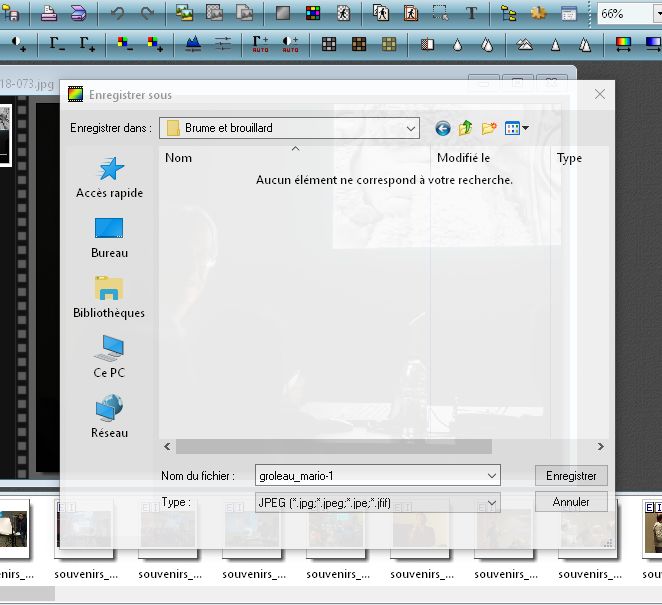Image resolution: width=662 pixels, height=605 pixels.
Task: Go back with the blue arrow
Action: [442, 128]
